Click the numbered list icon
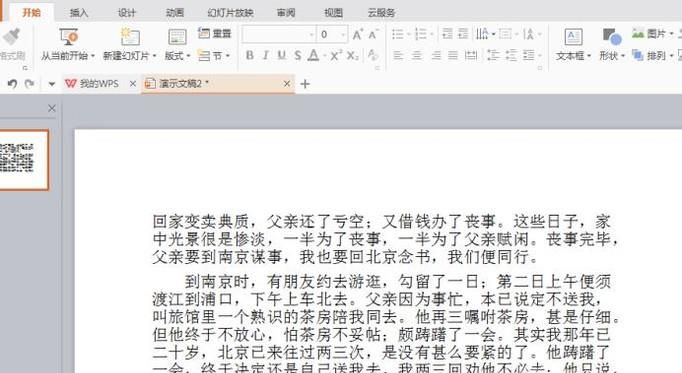 click(x=421, y=34)
